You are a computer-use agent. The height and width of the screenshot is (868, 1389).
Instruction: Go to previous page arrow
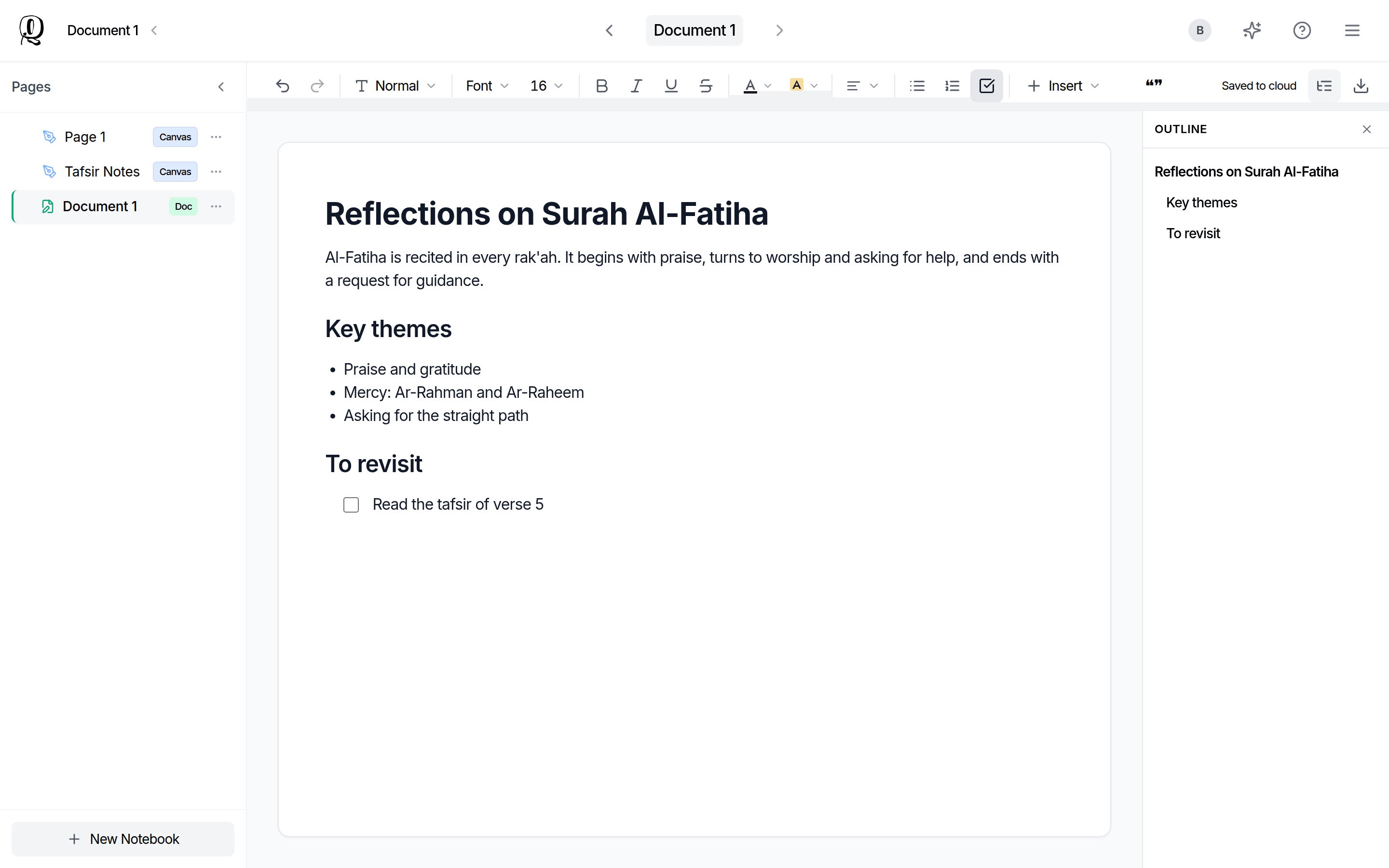610,30
